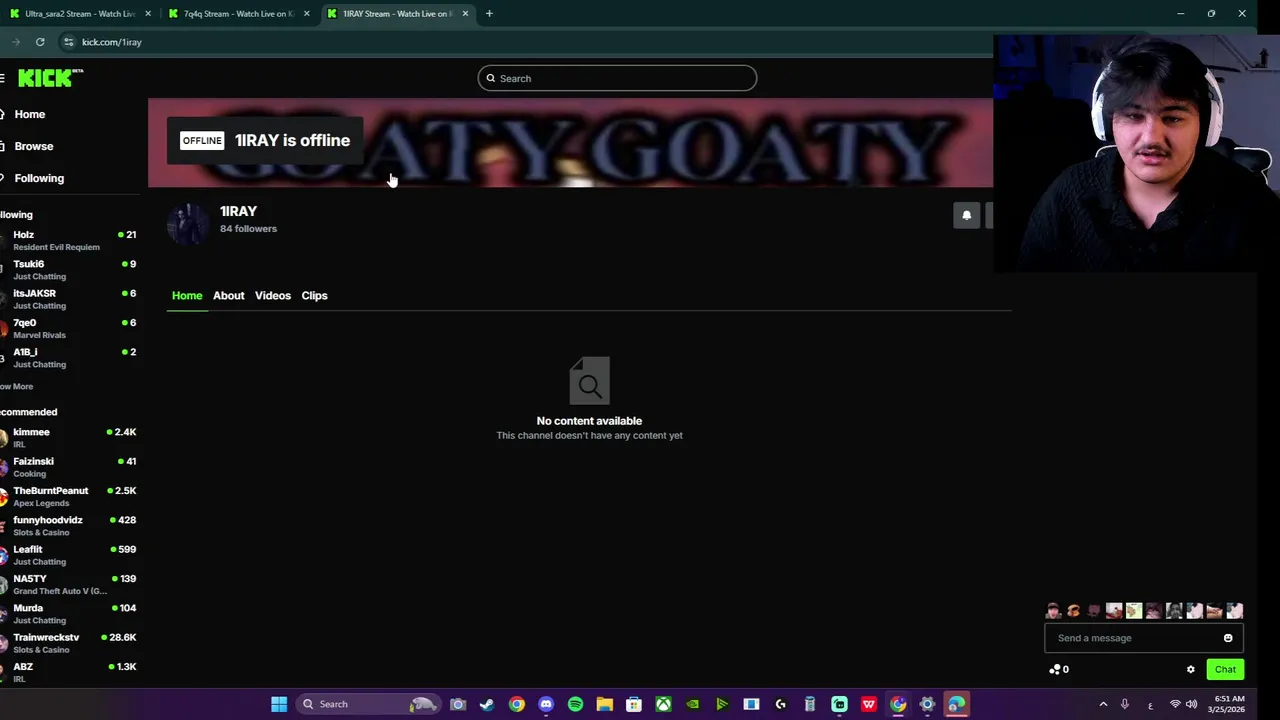Open NVIDIA app from the taskbar
Viewport: 1280px width, 720px height.
692,704
